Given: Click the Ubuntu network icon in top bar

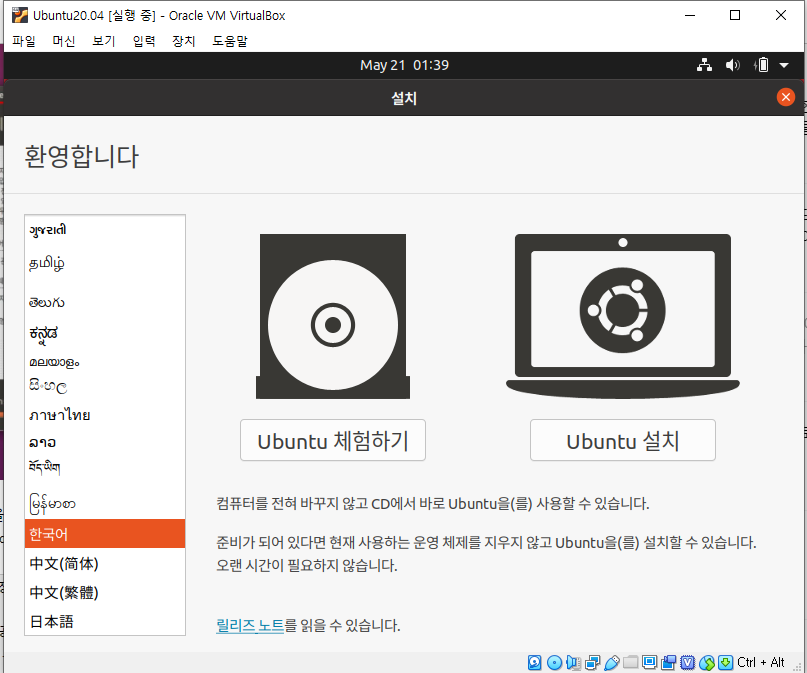Looking at the screenshot, I should [705, 65].
